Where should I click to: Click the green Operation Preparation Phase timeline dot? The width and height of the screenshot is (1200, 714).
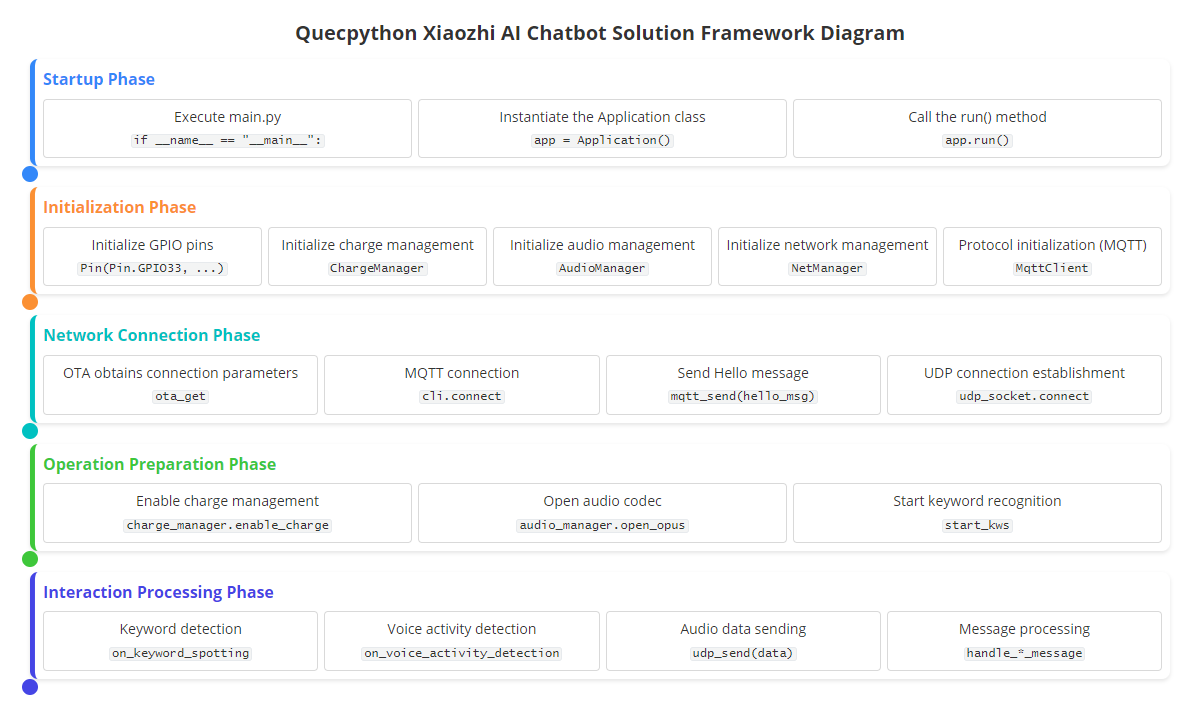pos(30,559)
